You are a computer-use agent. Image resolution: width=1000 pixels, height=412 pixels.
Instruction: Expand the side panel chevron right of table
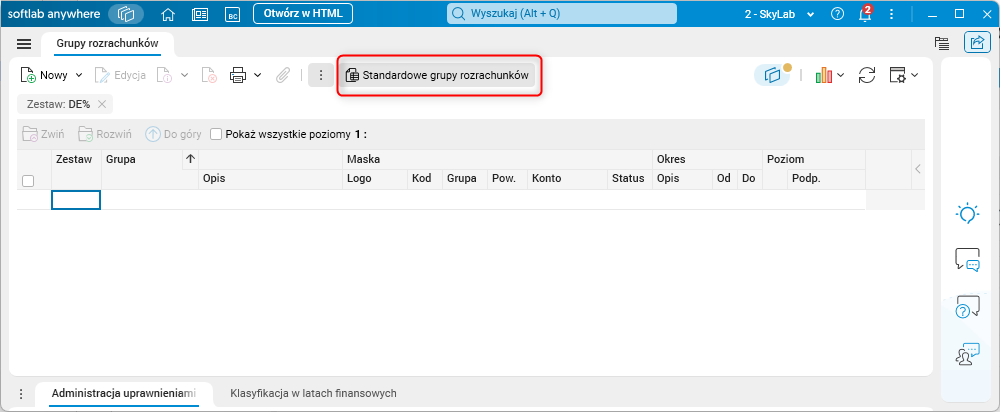pyautogui.click(x=918, y=169)
